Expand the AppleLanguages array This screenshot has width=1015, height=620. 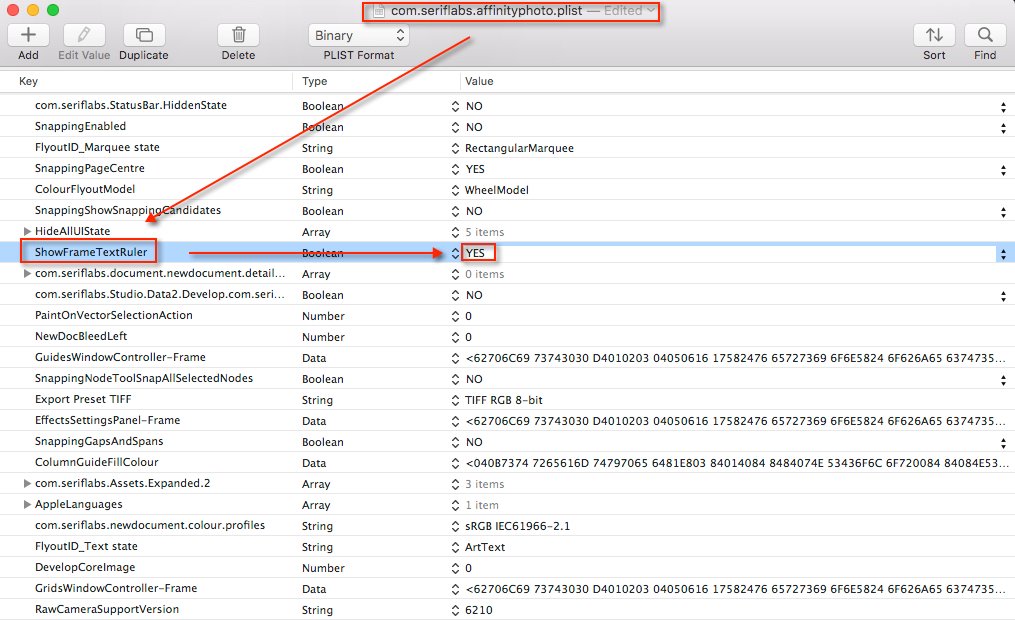pos(27,505)
